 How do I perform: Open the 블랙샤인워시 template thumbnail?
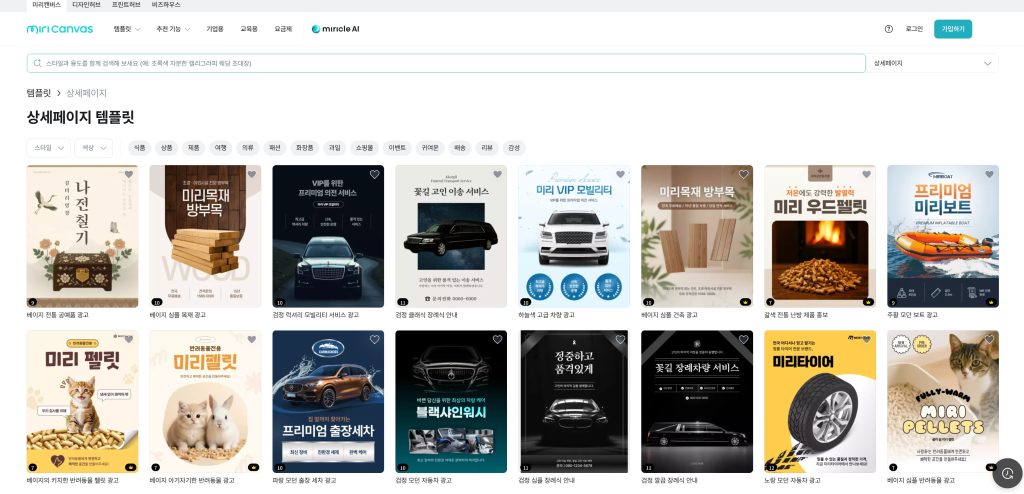pos(451,401)
